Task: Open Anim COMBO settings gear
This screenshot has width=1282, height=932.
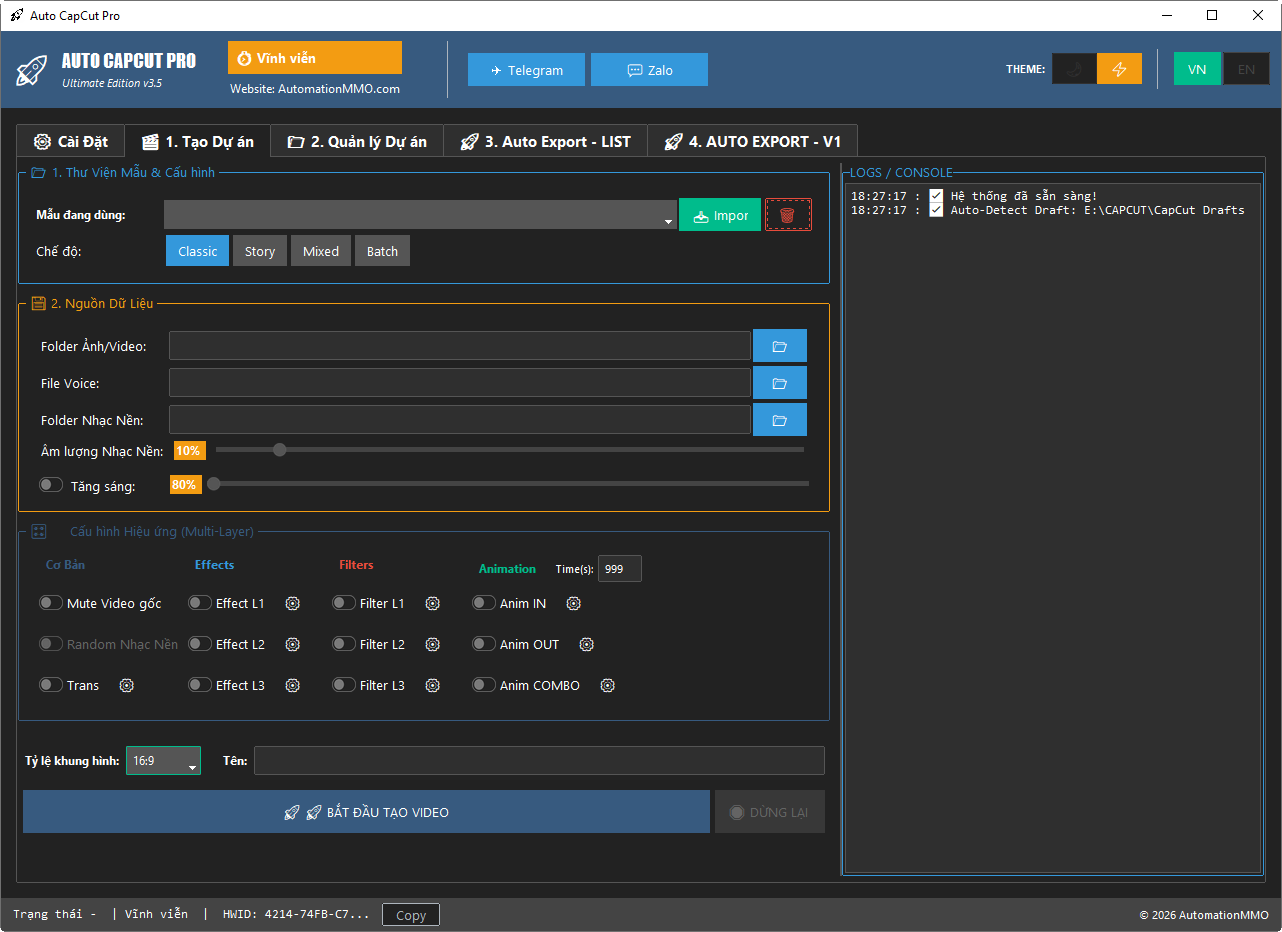Action: pyautogui.click(x=607, y=685)
